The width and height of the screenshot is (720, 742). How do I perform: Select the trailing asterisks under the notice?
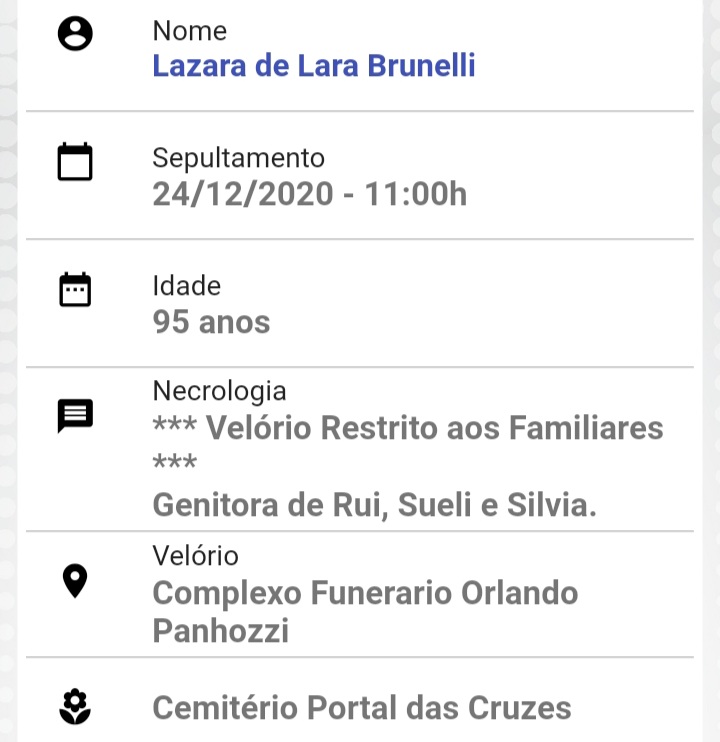coord(174,465)
